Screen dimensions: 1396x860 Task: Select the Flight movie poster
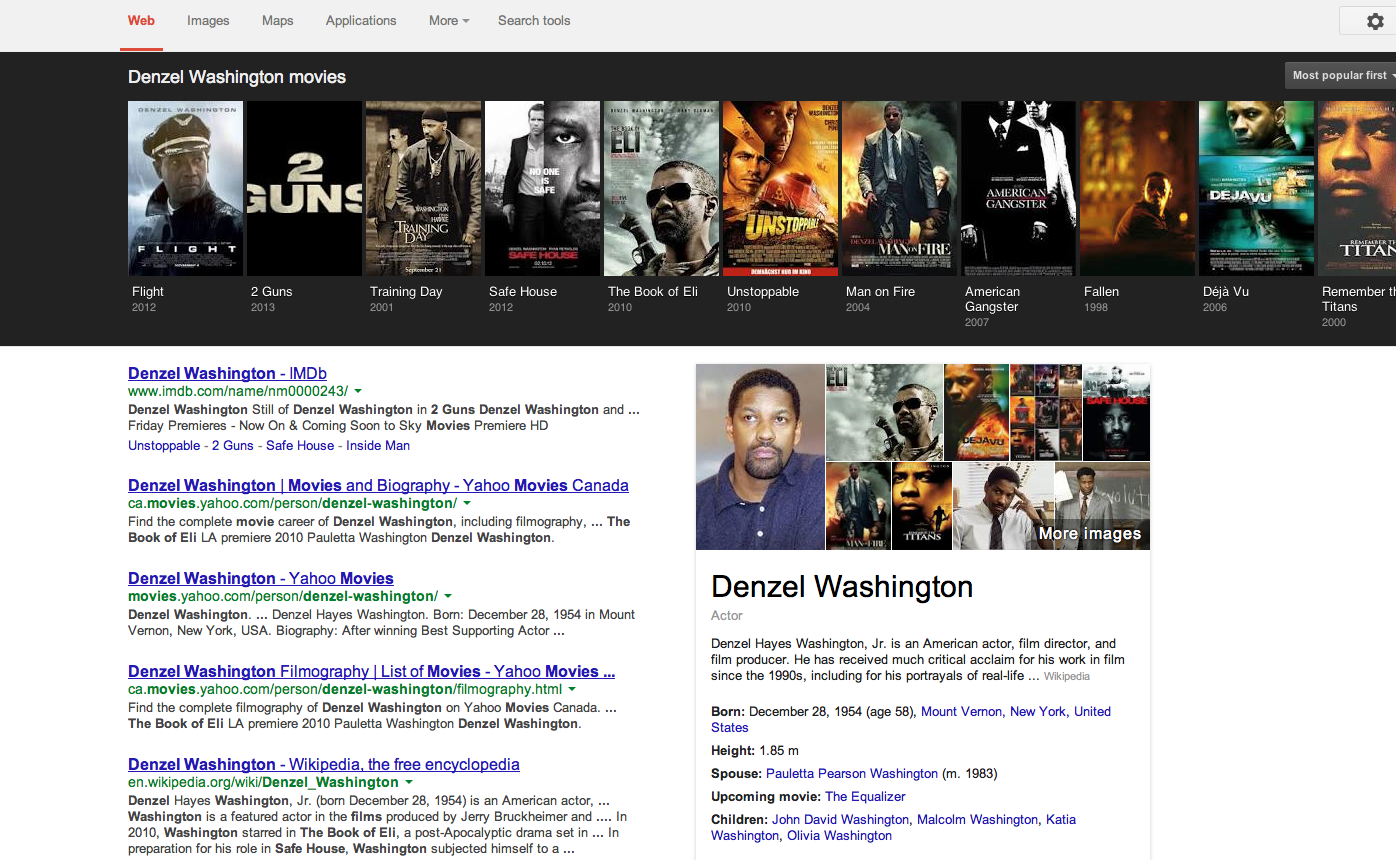[x=185, y=188]
